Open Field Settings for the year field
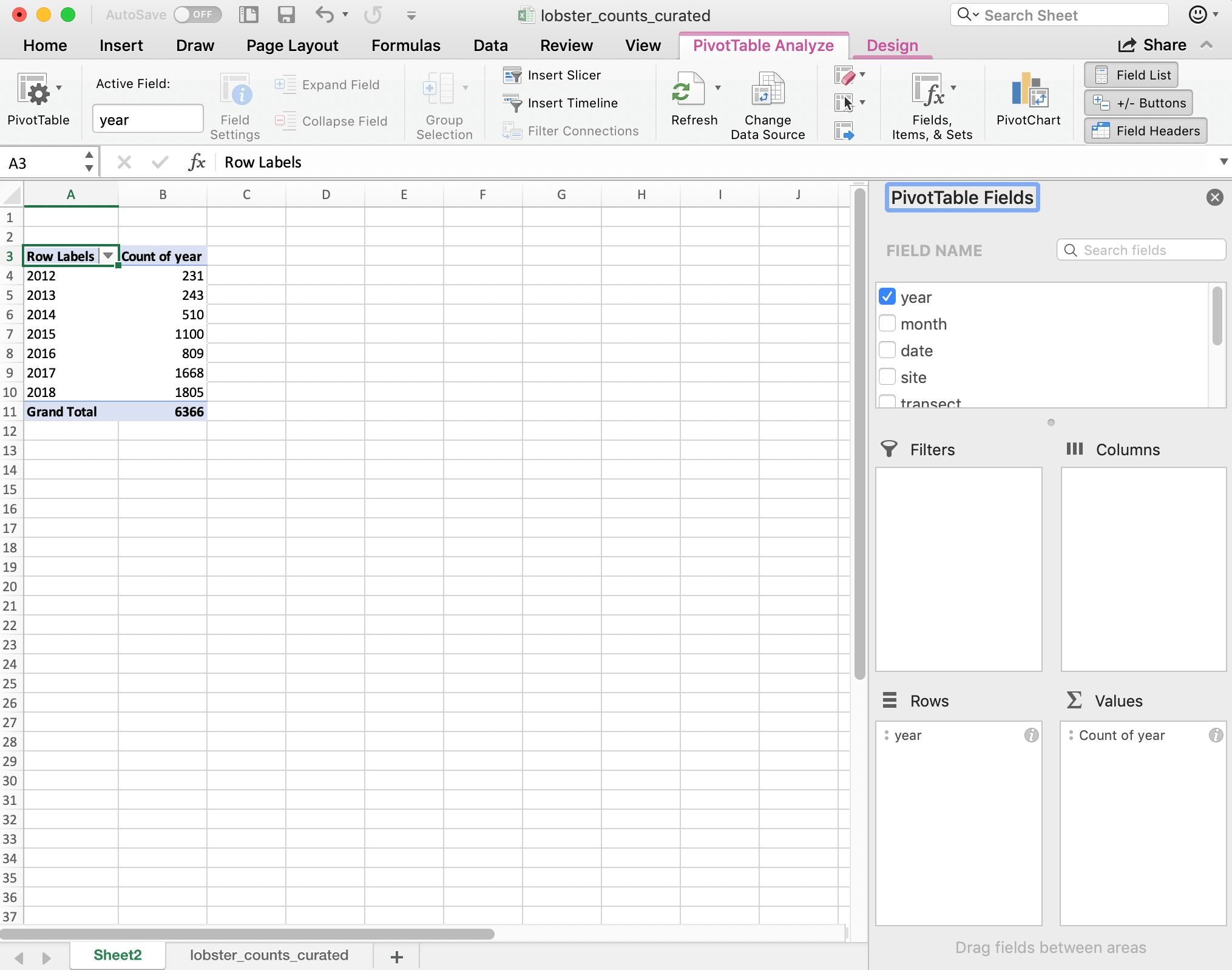This screenshot has width=1232, height=970. (x=235, y=103)
